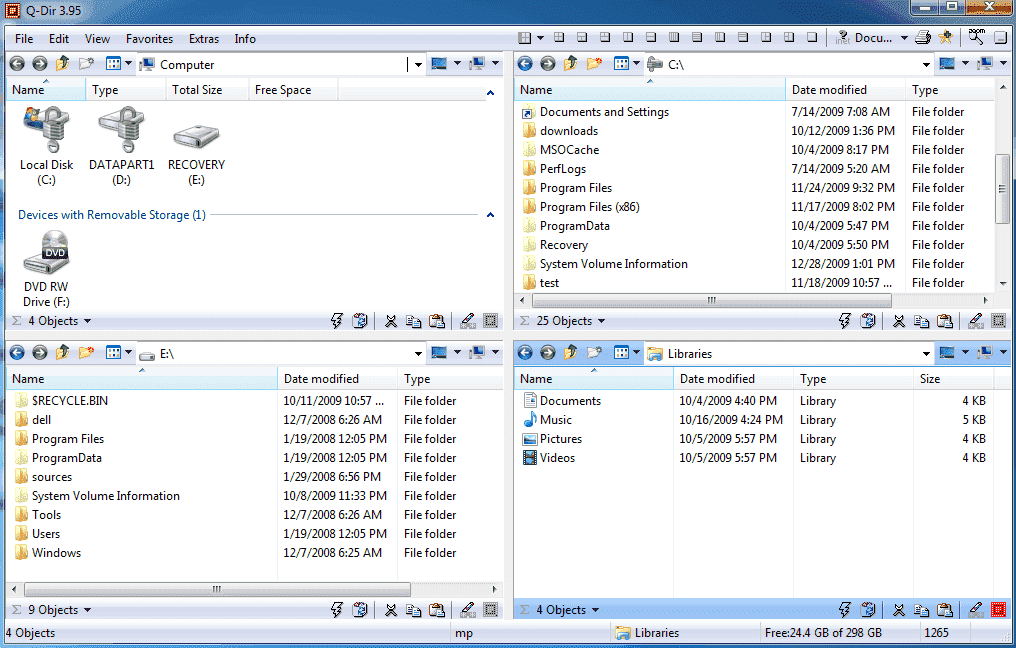
Task: Refresh the C:\ pane with the lightning icon
Action: (x=845, y=320)
